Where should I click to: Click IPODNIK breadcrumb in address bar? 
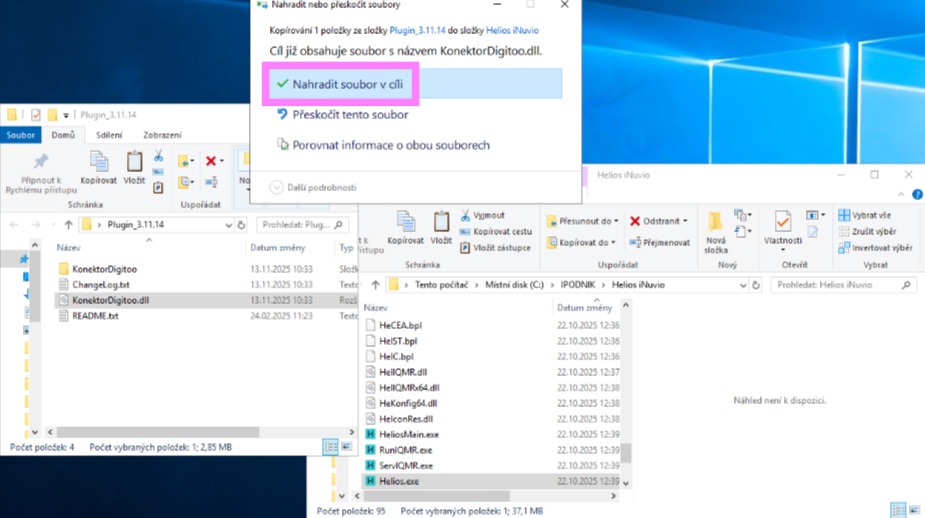pos(578,285)
